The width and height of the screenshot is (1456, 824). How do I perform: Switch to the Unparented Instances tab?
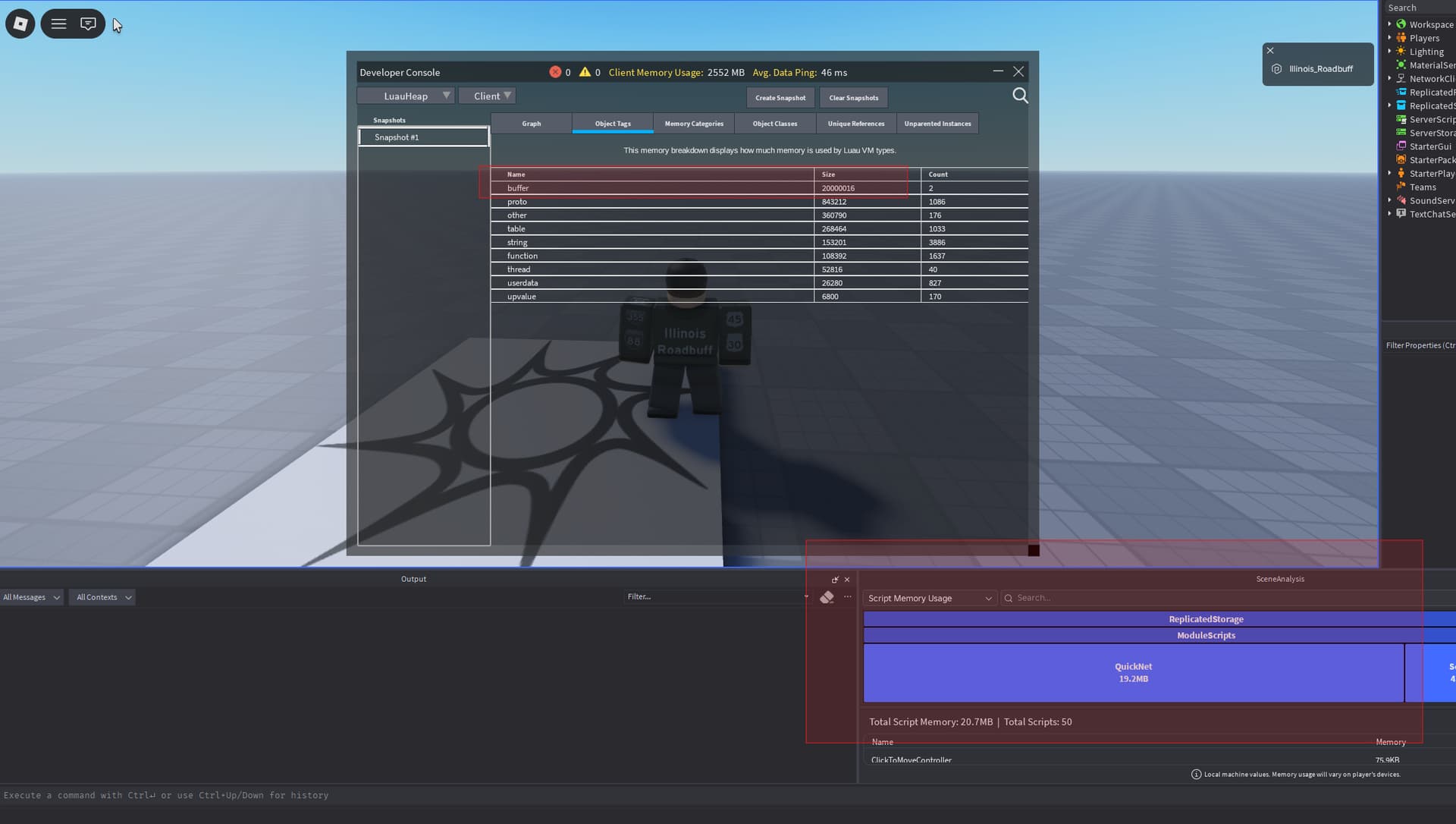tap(937, 124)
